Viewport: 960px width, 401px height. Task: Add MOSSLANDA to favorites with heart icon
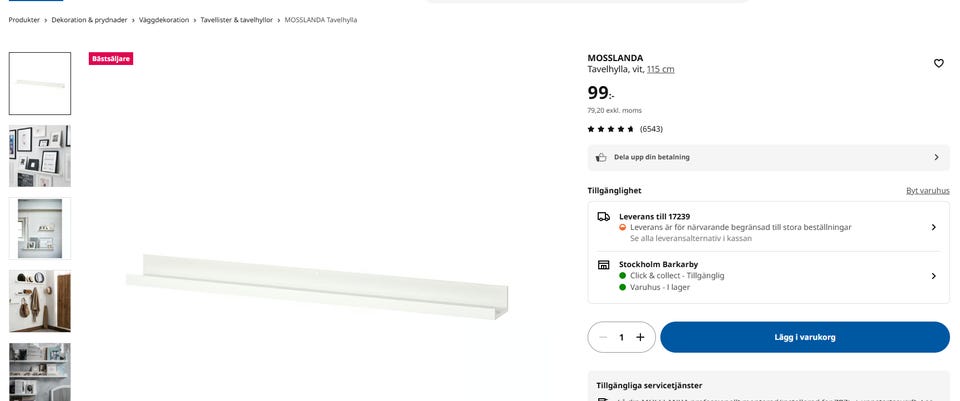point(938,63)
